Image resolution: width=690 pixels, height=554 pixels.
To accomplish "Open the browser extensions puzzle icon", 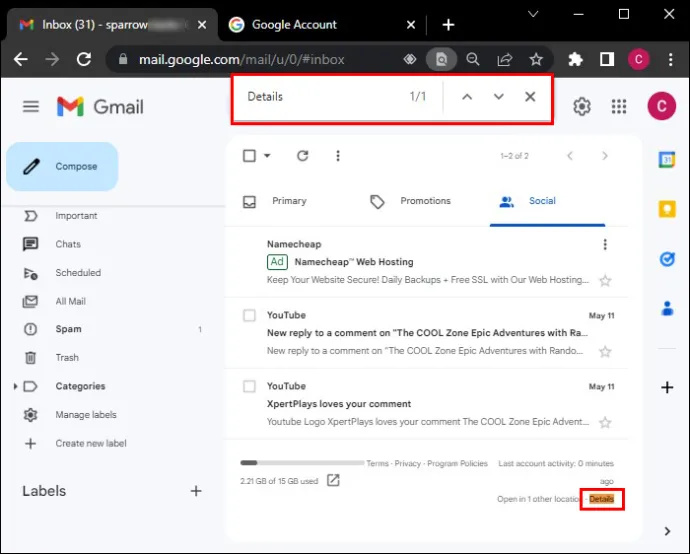I will (575, 59).
